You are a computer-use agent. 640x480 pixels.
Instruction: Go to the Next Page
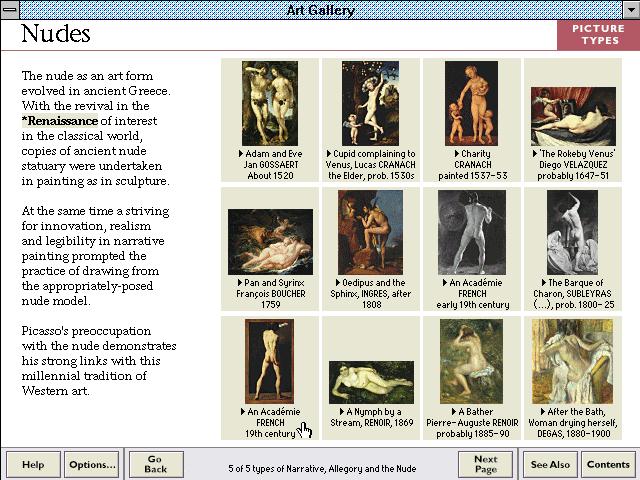pos(486,464)
